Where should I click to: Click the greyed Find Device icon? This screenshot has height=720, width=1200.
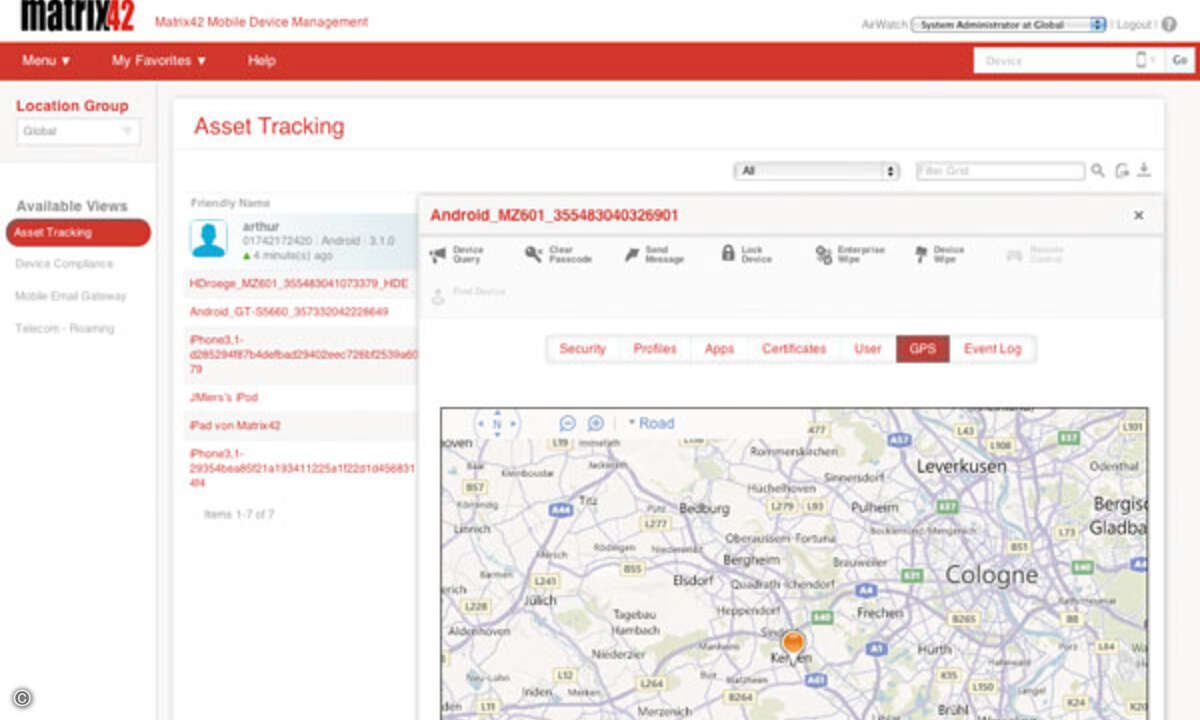pyautogui.click(x=437, y=296)
